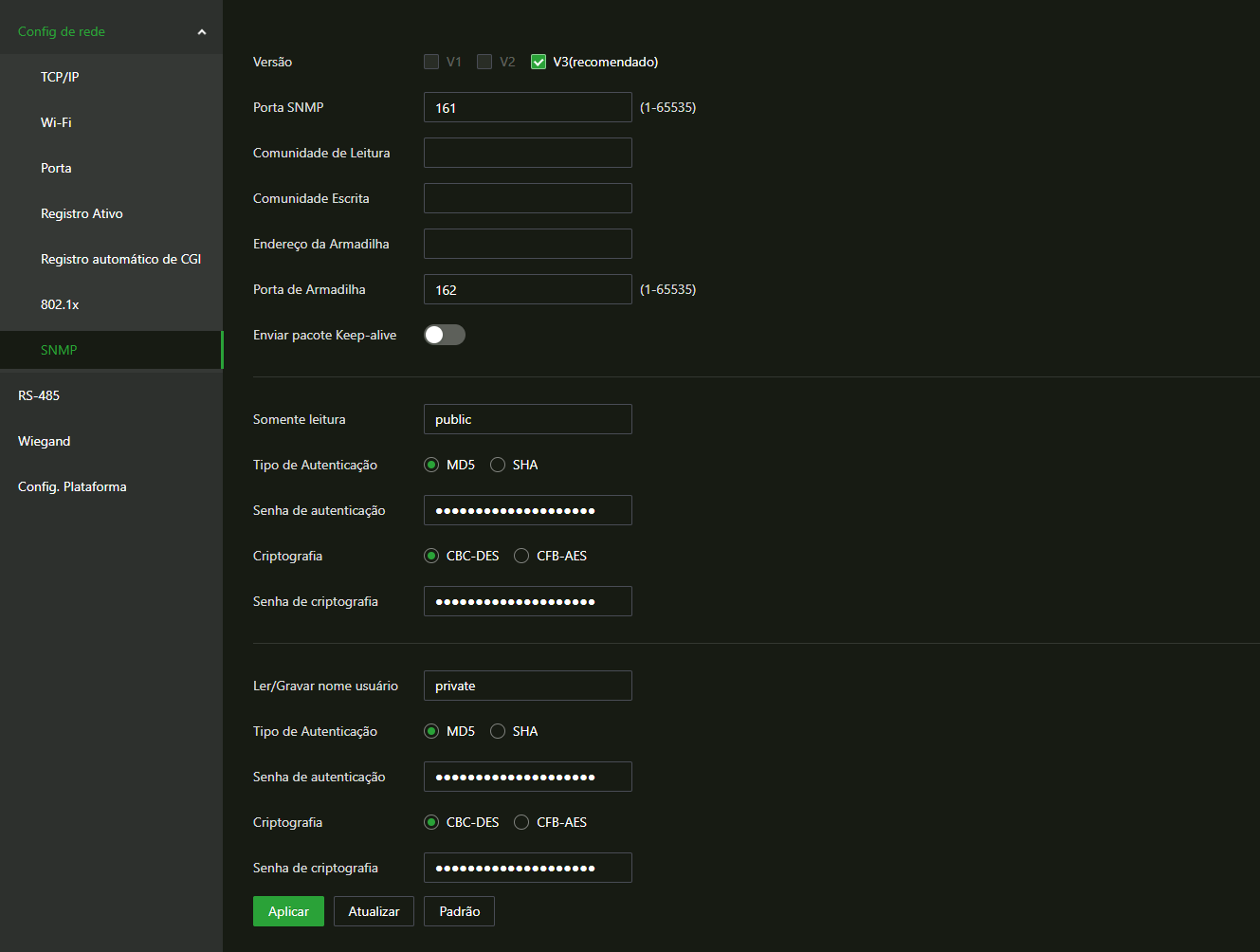
Task: Go to Wi-Fi network settings
Action: [x=56, y=122]
